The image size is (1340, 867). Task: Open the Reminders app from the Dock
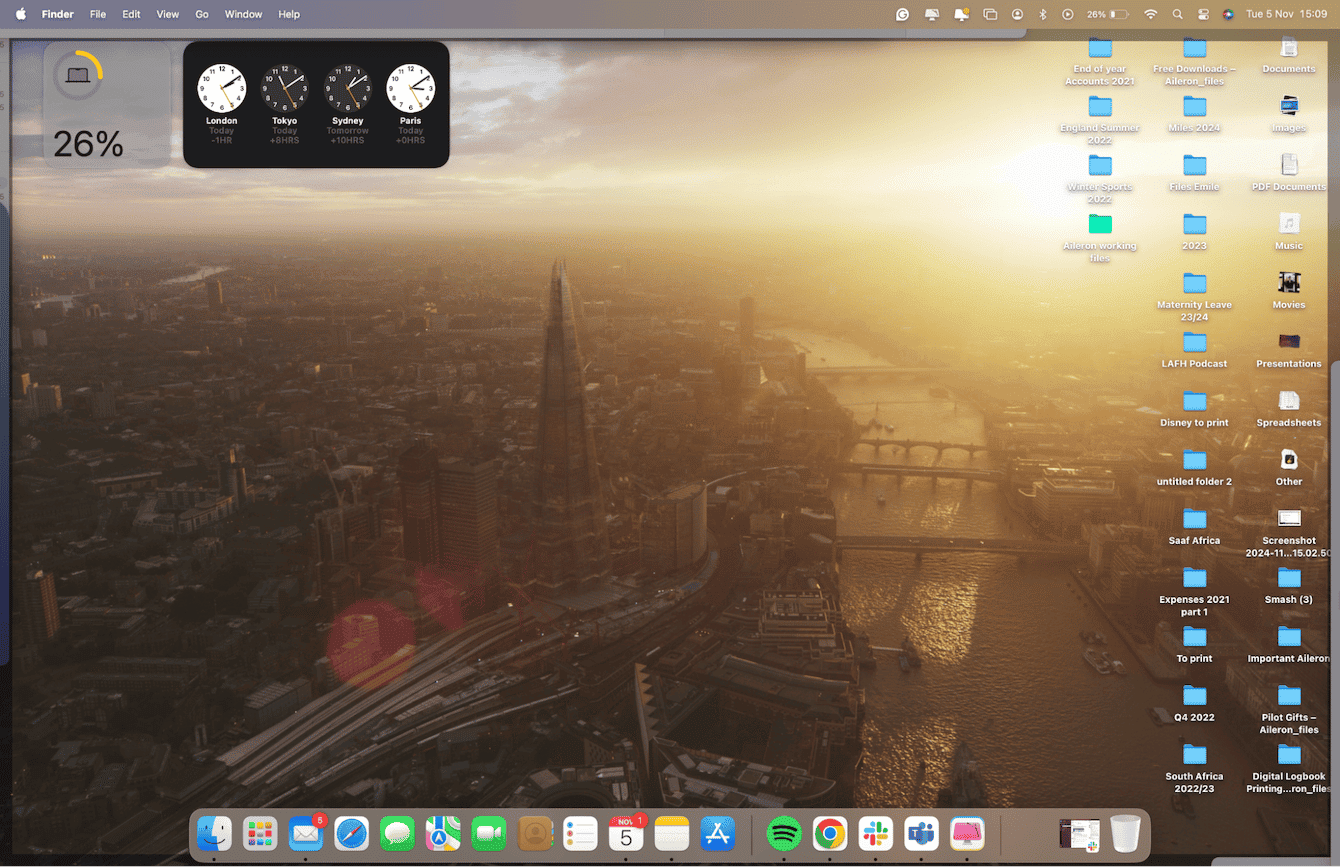pos(580,833)
